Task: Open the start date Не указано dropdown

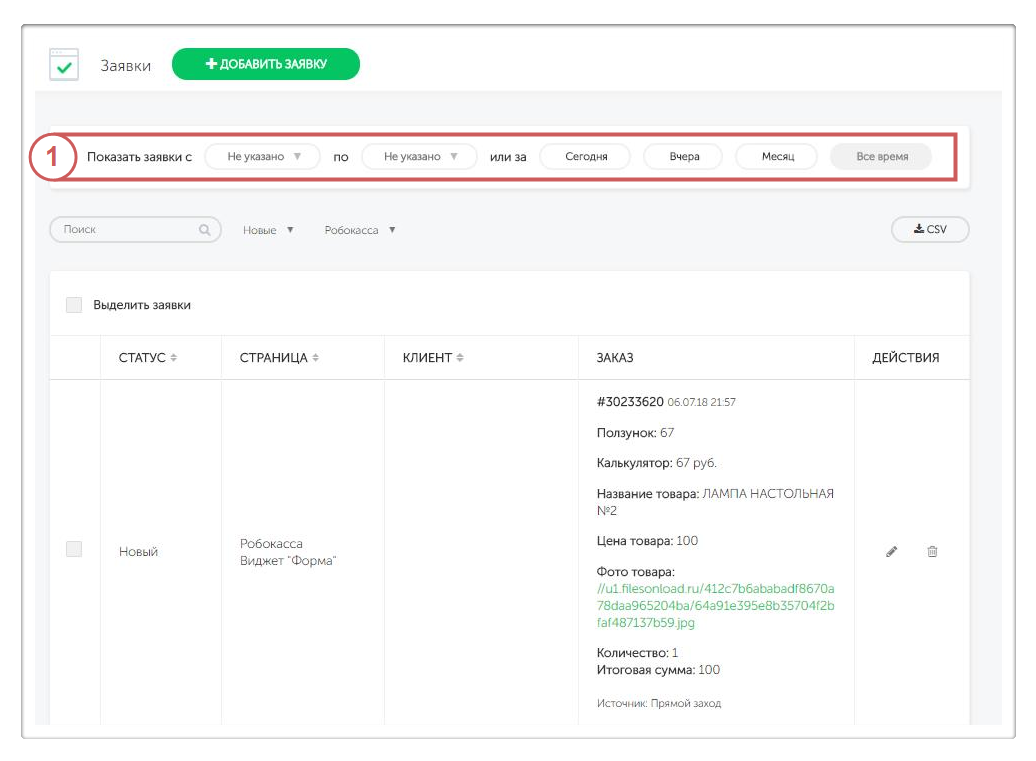Action: point(262,157)
